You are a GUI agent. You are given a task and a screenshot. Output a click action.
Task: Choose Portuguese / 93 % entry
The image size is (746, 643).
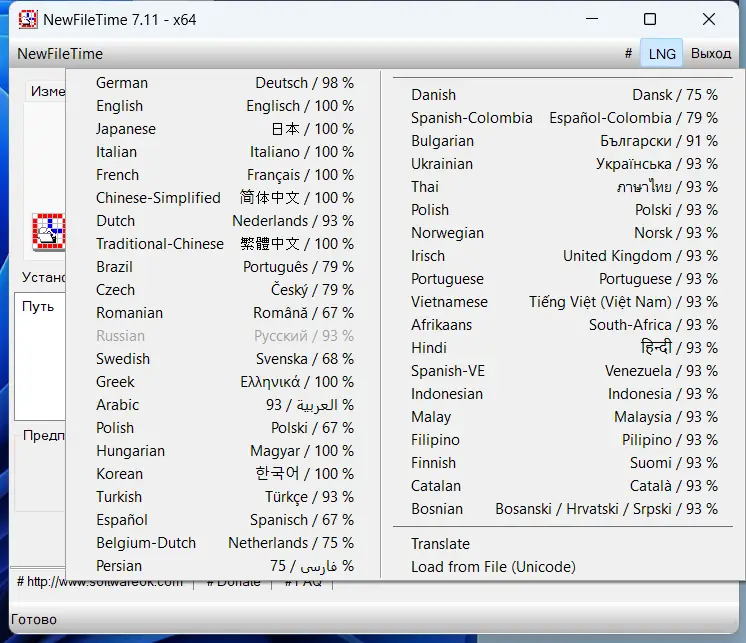pyautogui.click(x=563, y=279)
